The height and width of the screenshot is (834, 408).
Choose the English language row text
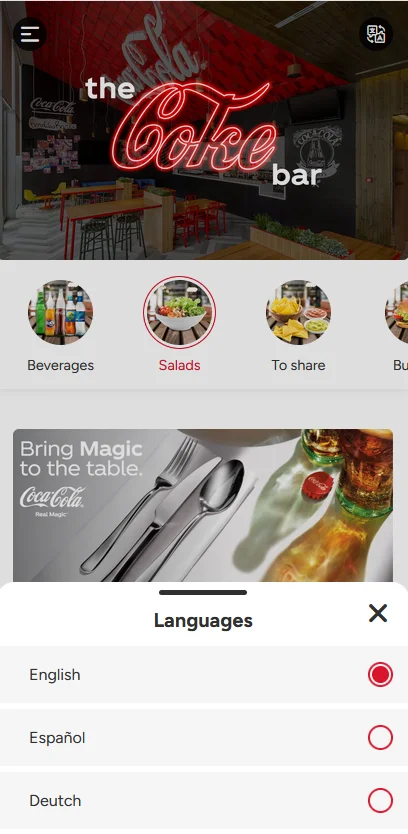[x=55, y=674]
